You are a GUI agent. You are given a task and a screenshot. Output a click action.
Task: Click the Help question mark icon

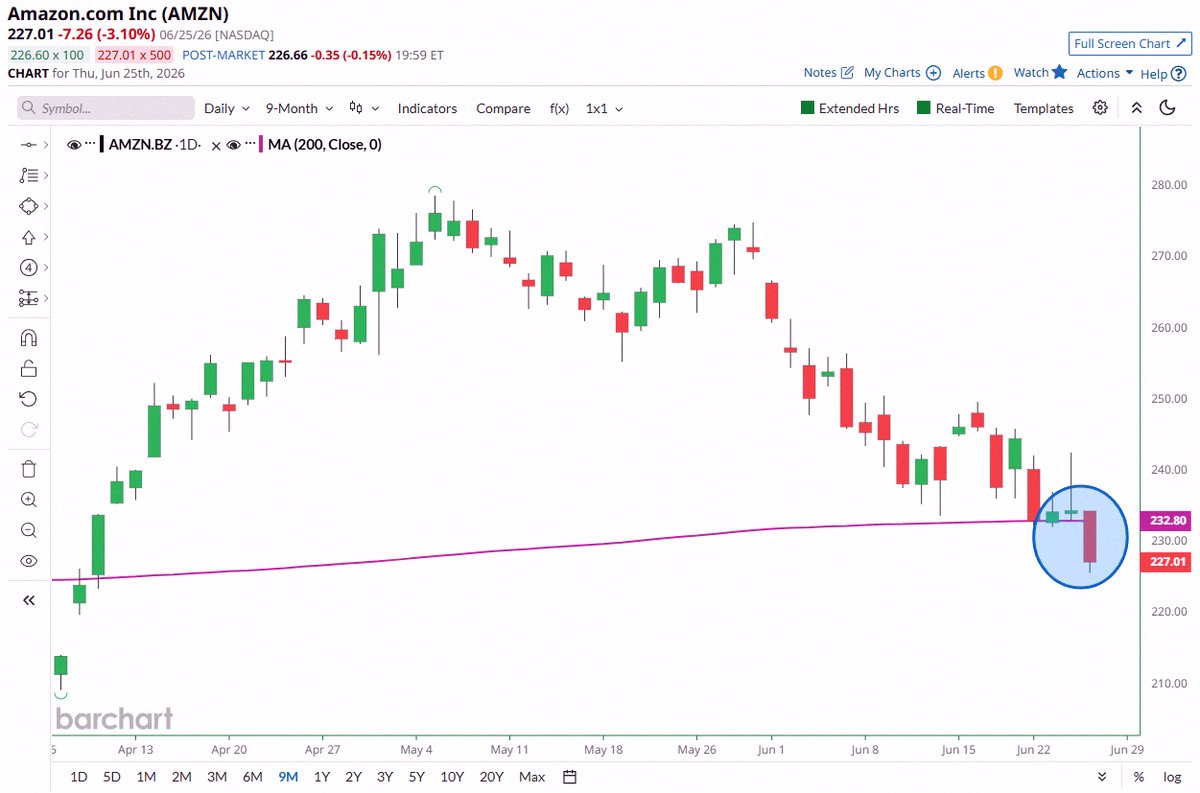(1177, 73)
